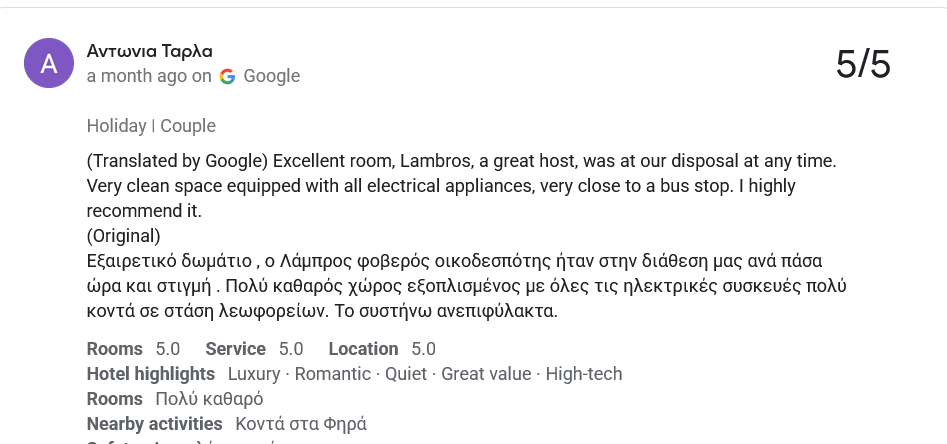947x444 pixels.
Task: Click the "Great value" highlight
Action: coord(486,374)
